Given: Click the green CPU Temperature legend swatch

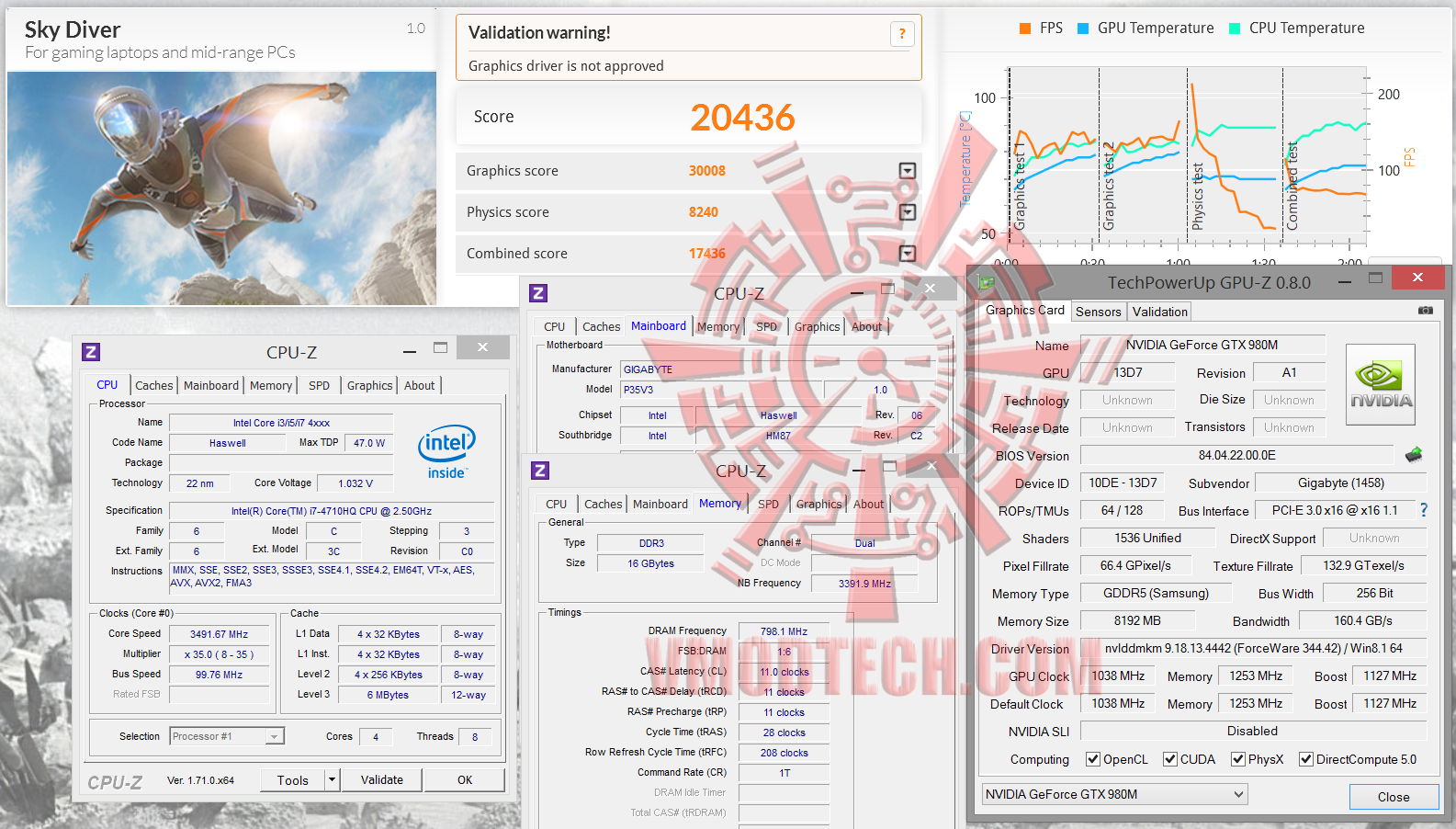Looking at the screenshot, I should point(1235,28).
